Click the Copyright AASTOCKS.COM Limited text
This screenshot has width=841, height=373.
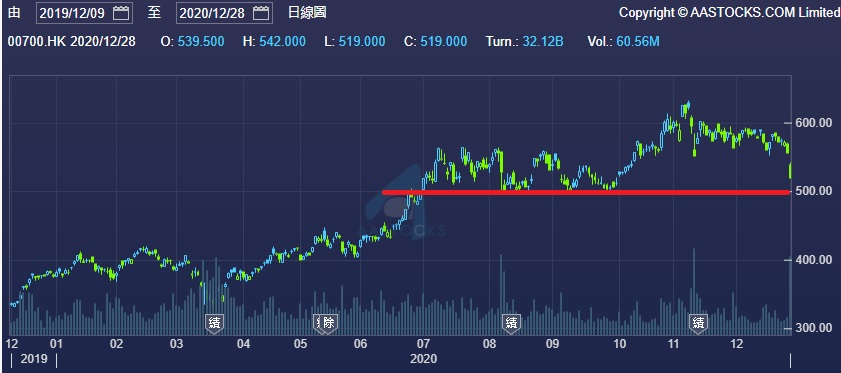[x=729, y=13]
